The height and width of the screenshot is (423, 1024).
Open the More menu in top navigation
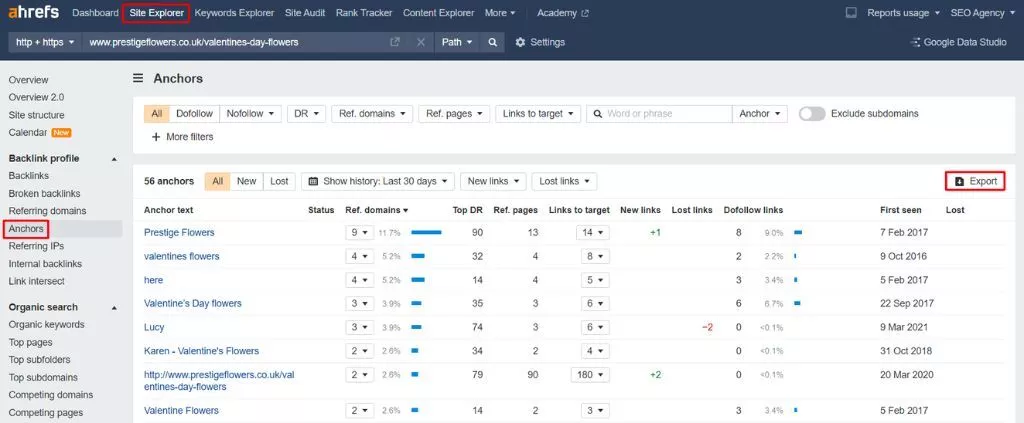tap(500, 12)
